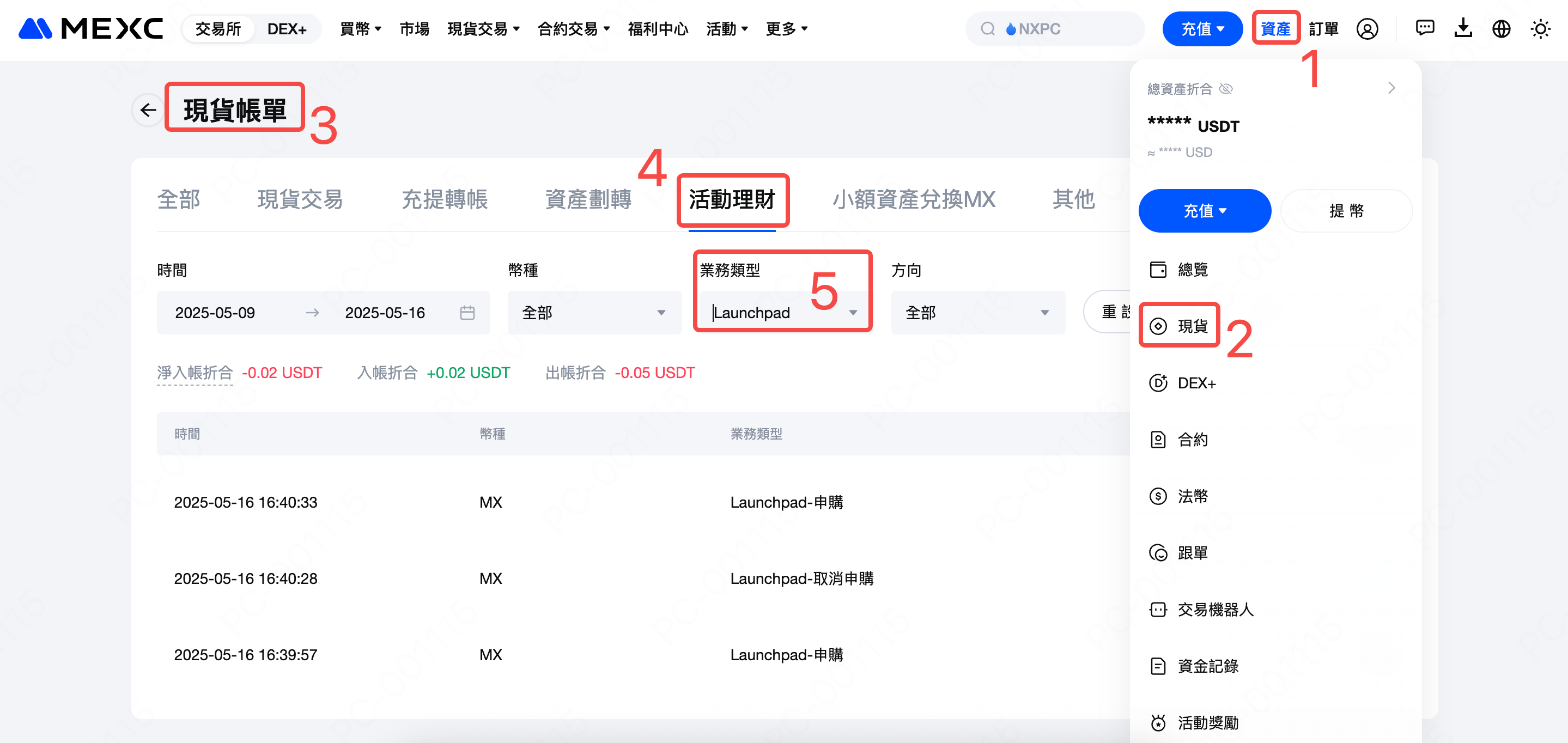Open 交易機器人 menu entry
This screenshot has height=743, width=1568.
coord(1215,609)
